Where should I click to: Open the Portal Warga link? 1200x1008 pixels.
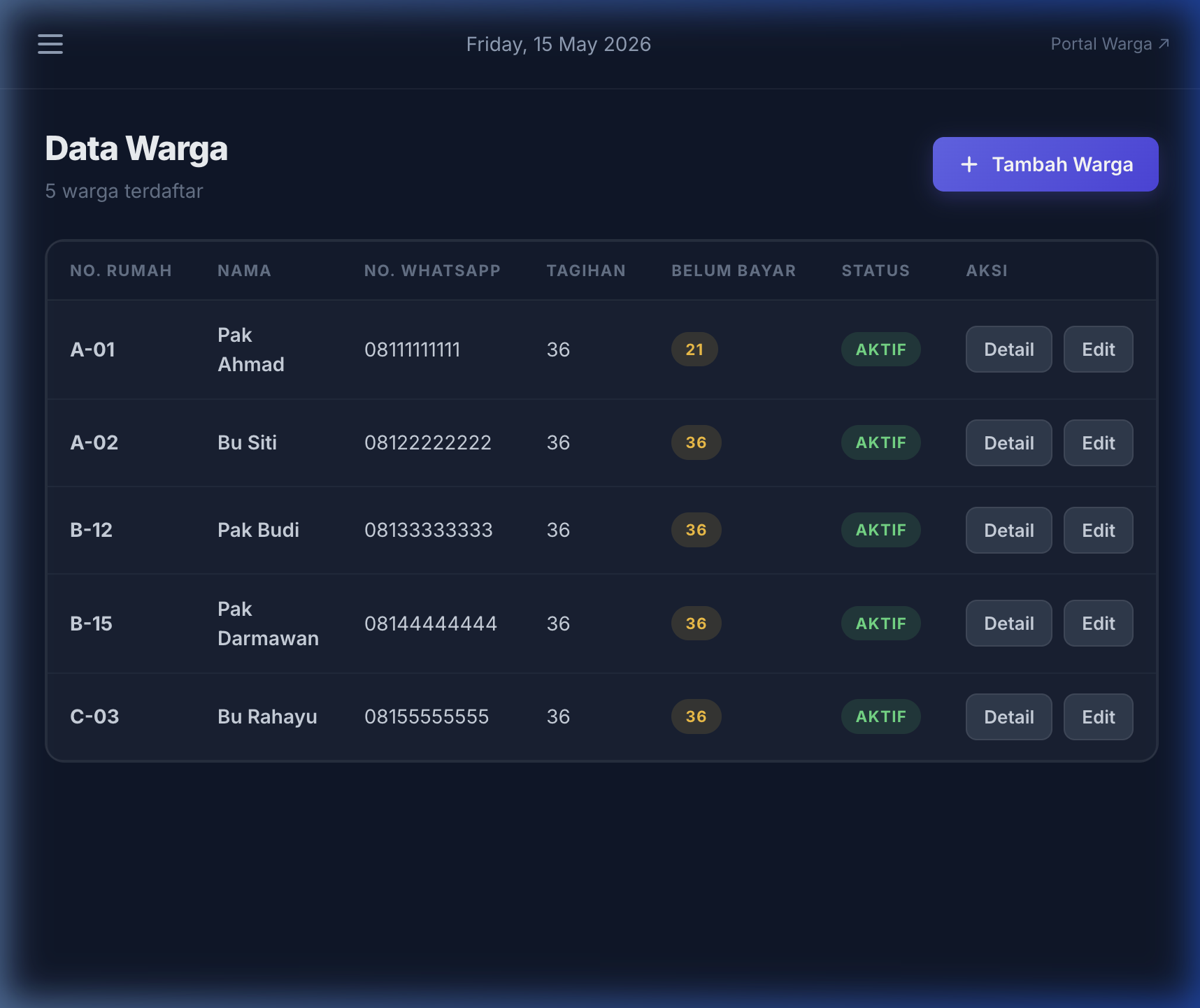pos(1110,44)
